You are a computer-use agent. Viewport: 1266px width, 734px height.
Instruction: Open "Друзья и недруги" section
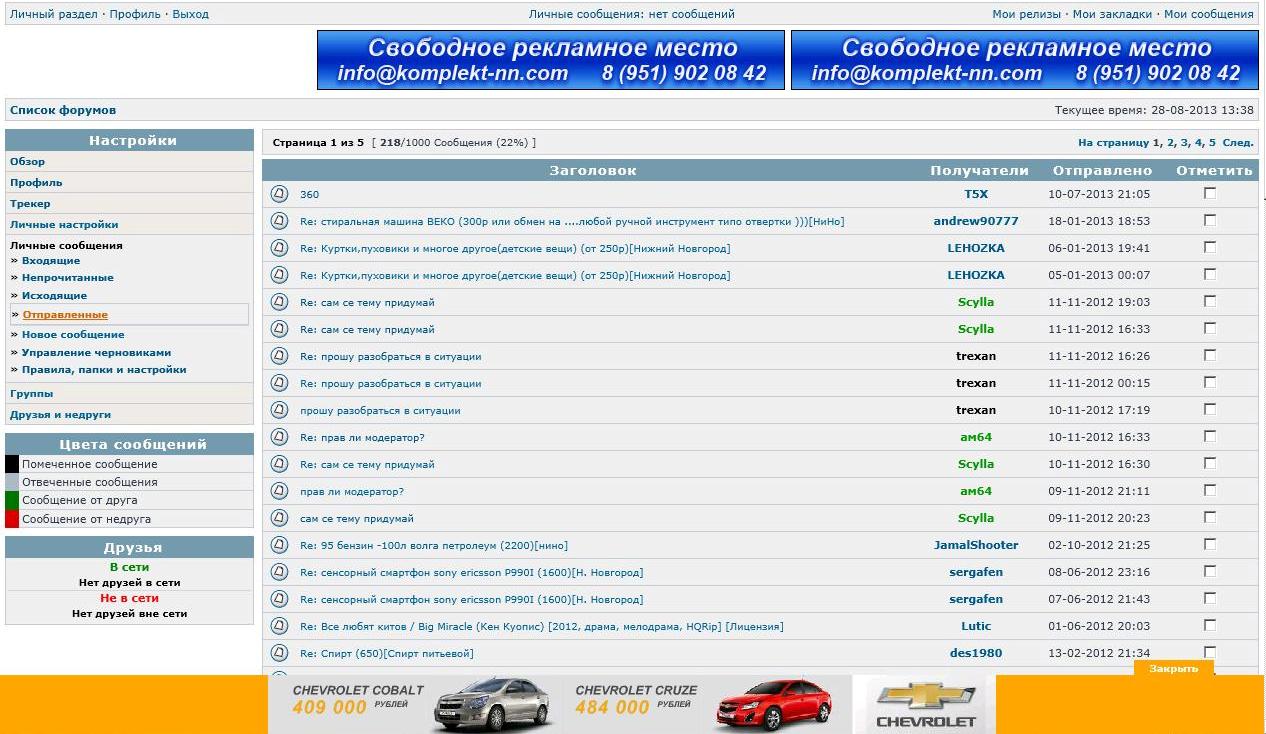coord(60,414)
